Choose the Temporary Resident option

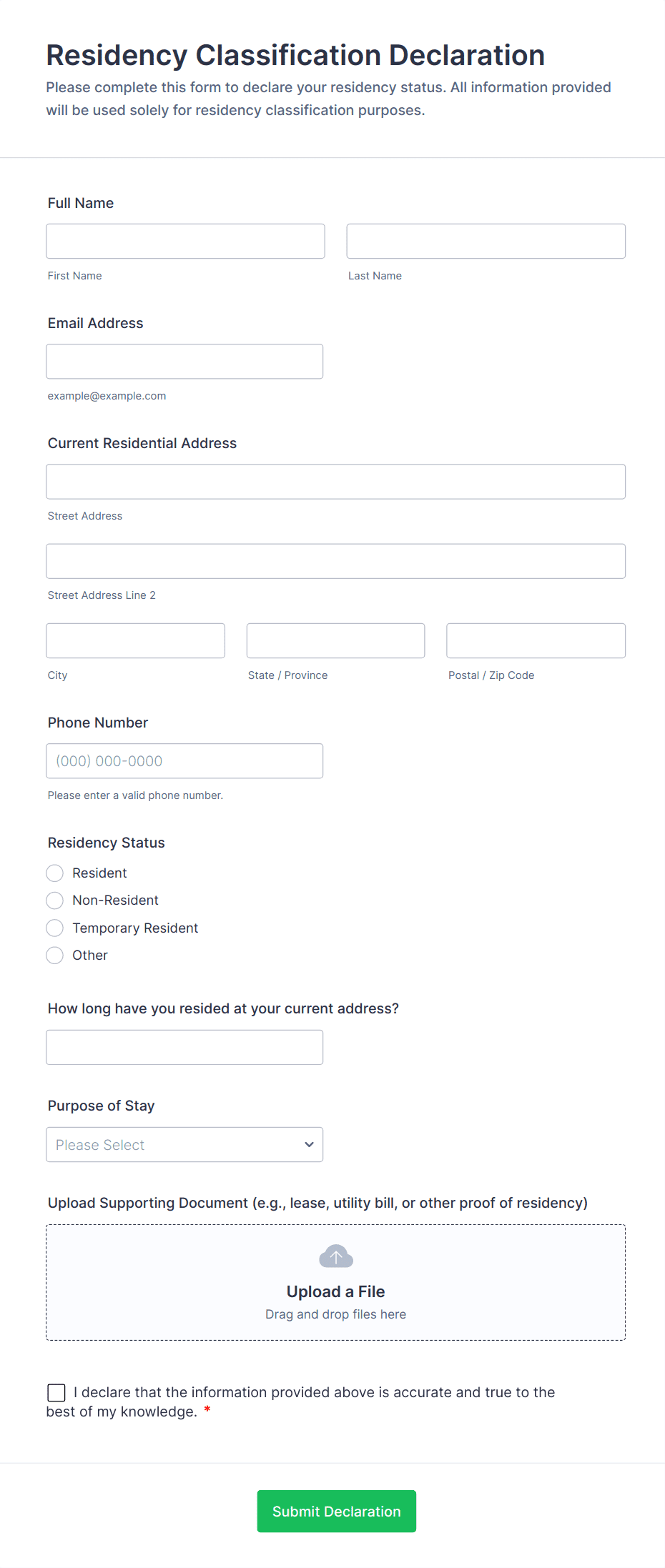pos(54,928)
